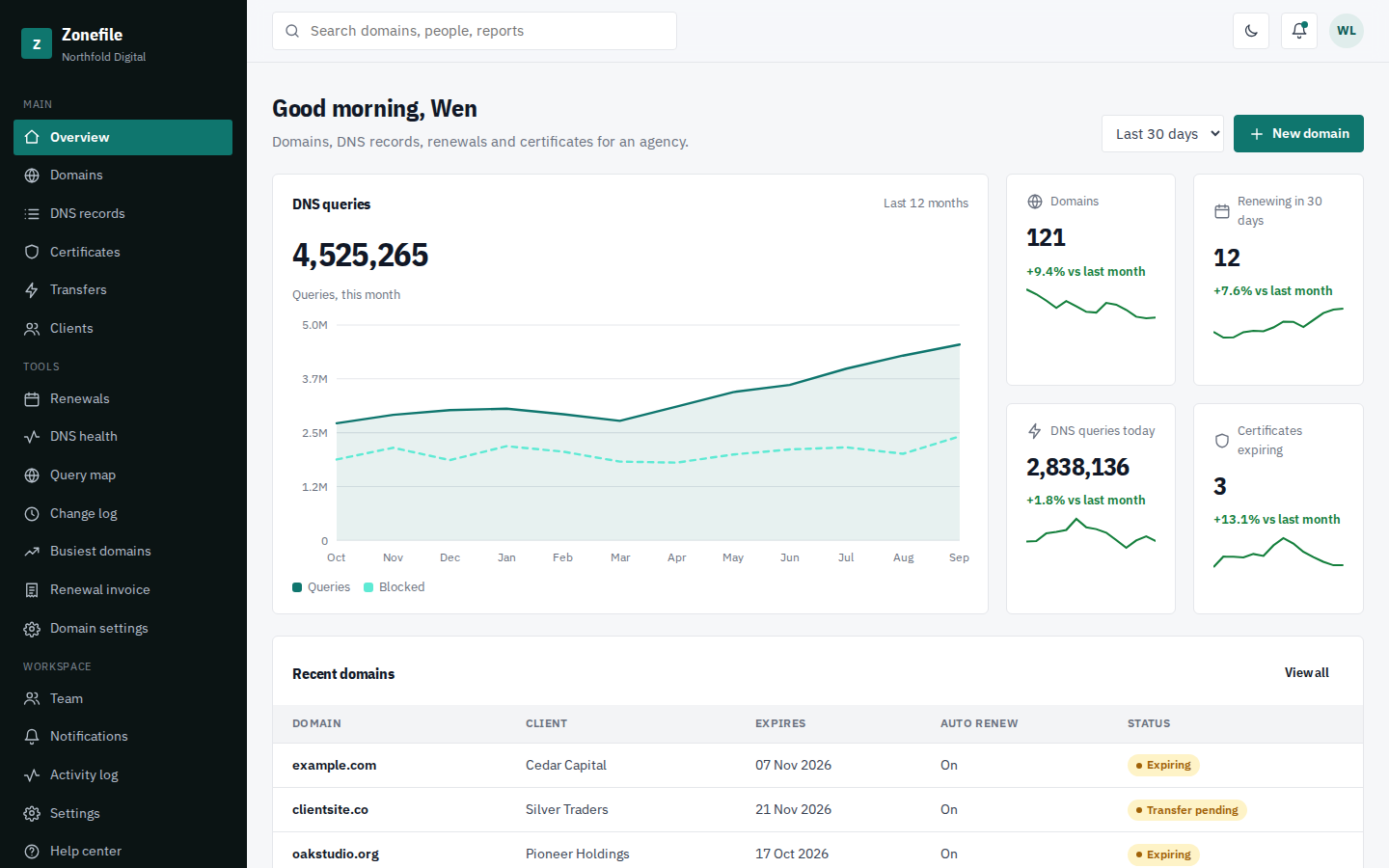This screenshot has height=868, width=1389.
Task: Click the AUTO RENEW column header
Action: coord(979,723)
